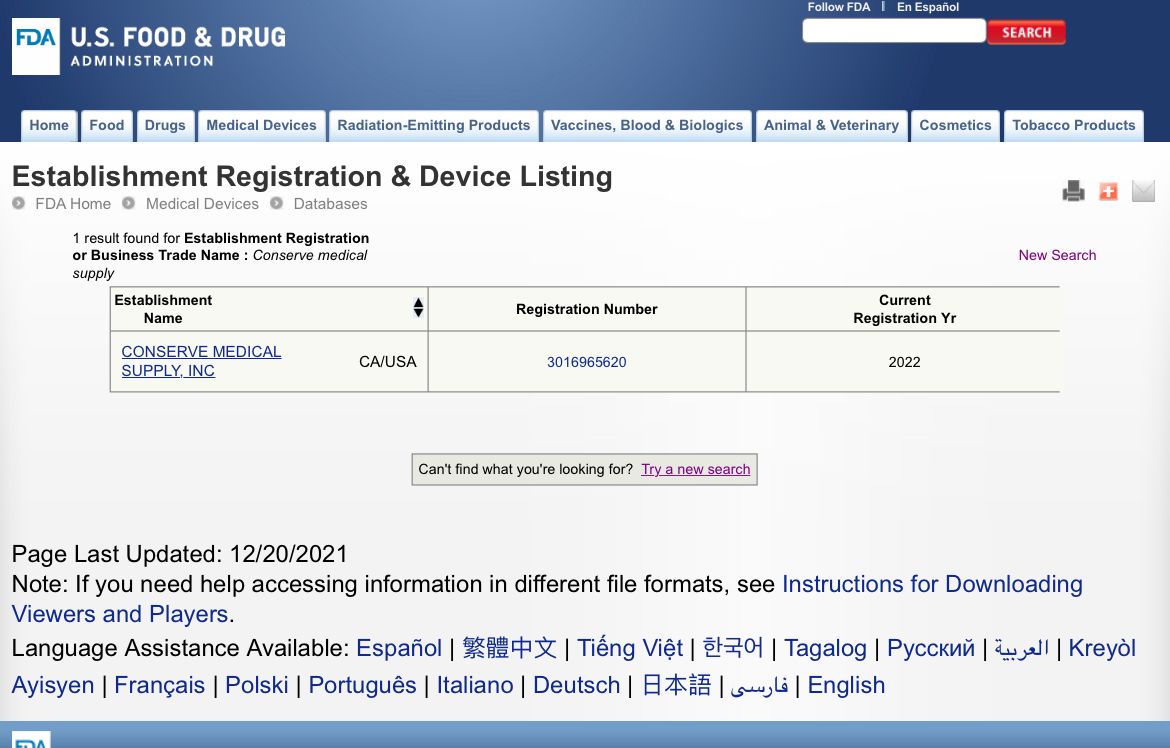1170x748 pixels.
Task: Select Italiano language assistance
Action: click(x=475, y=685)
